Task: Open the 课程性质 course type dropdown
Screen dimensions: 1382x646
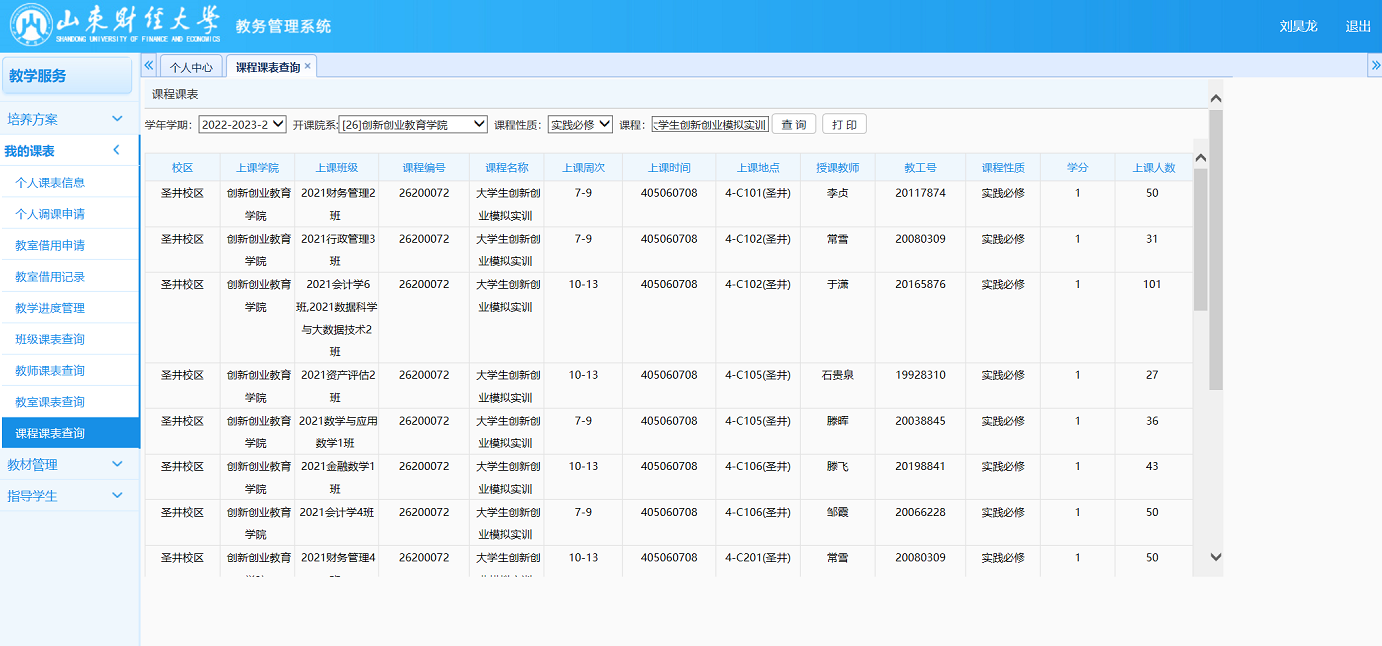Action: (x=580, y=125)
